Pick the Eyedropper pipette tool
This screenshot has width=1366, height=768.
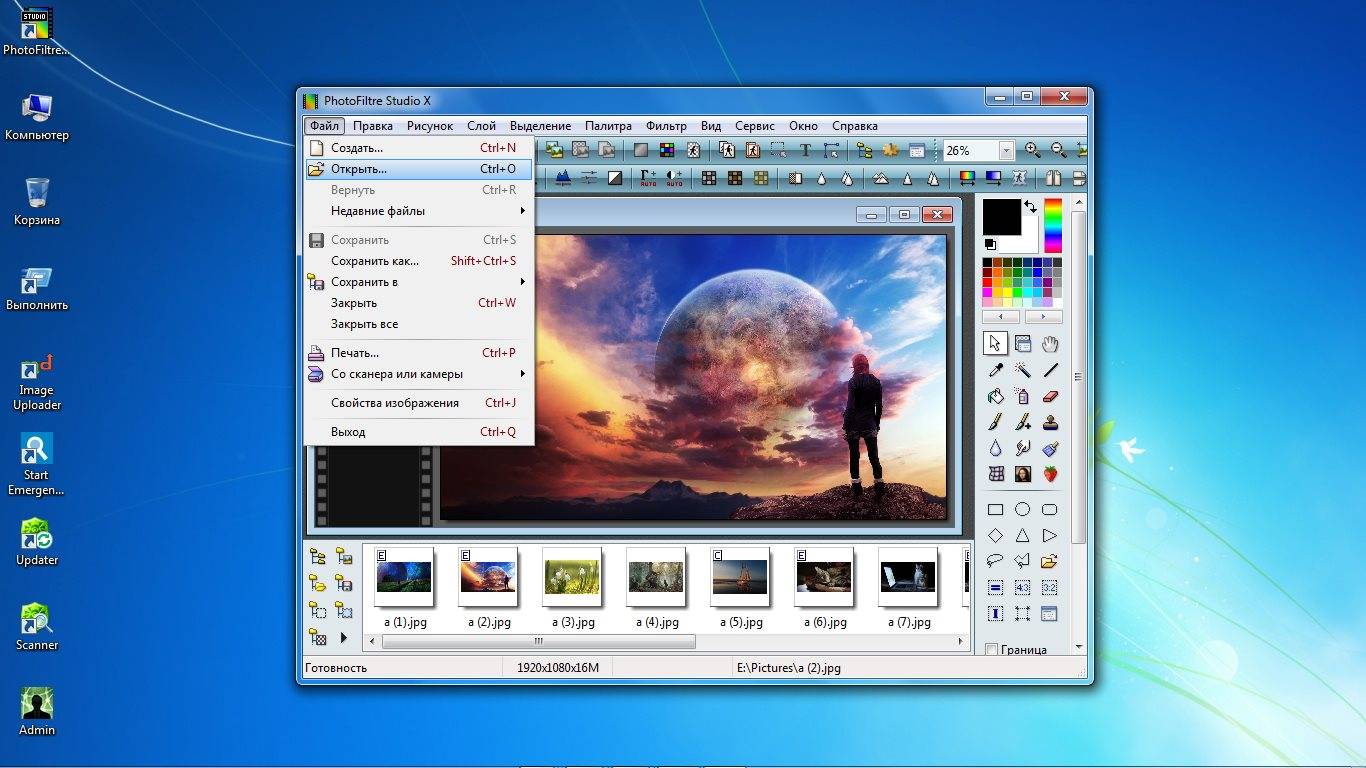tap(995, 370)
